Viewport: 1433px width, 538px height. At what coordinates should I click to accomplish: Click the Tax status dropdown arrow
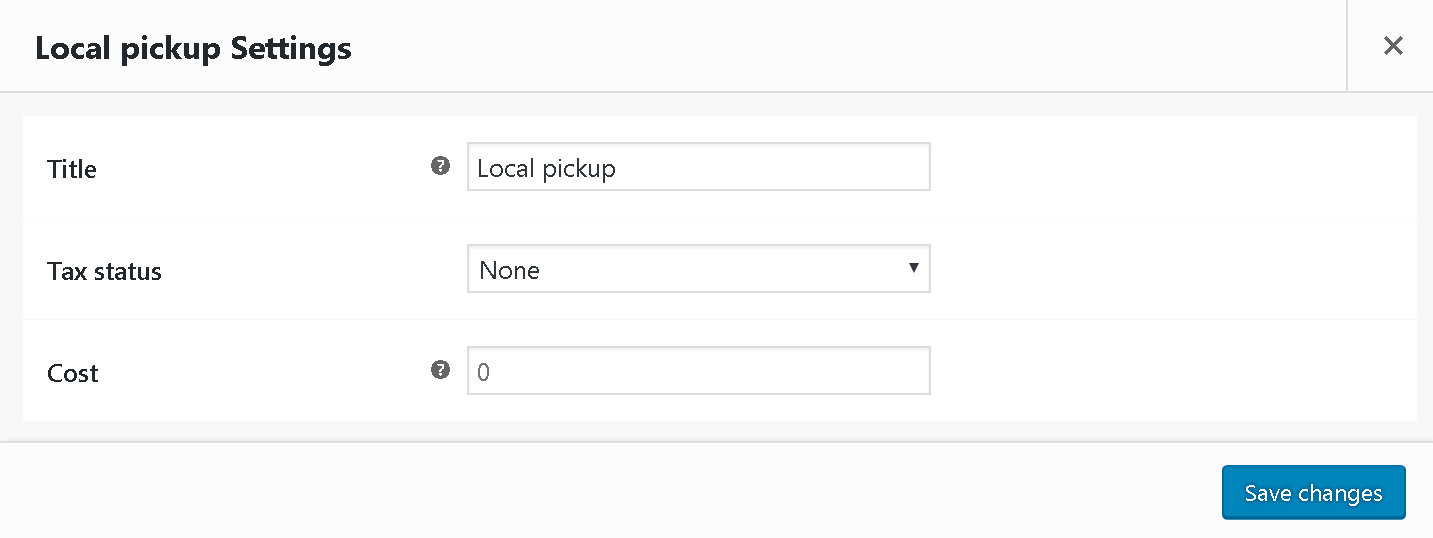913,268
